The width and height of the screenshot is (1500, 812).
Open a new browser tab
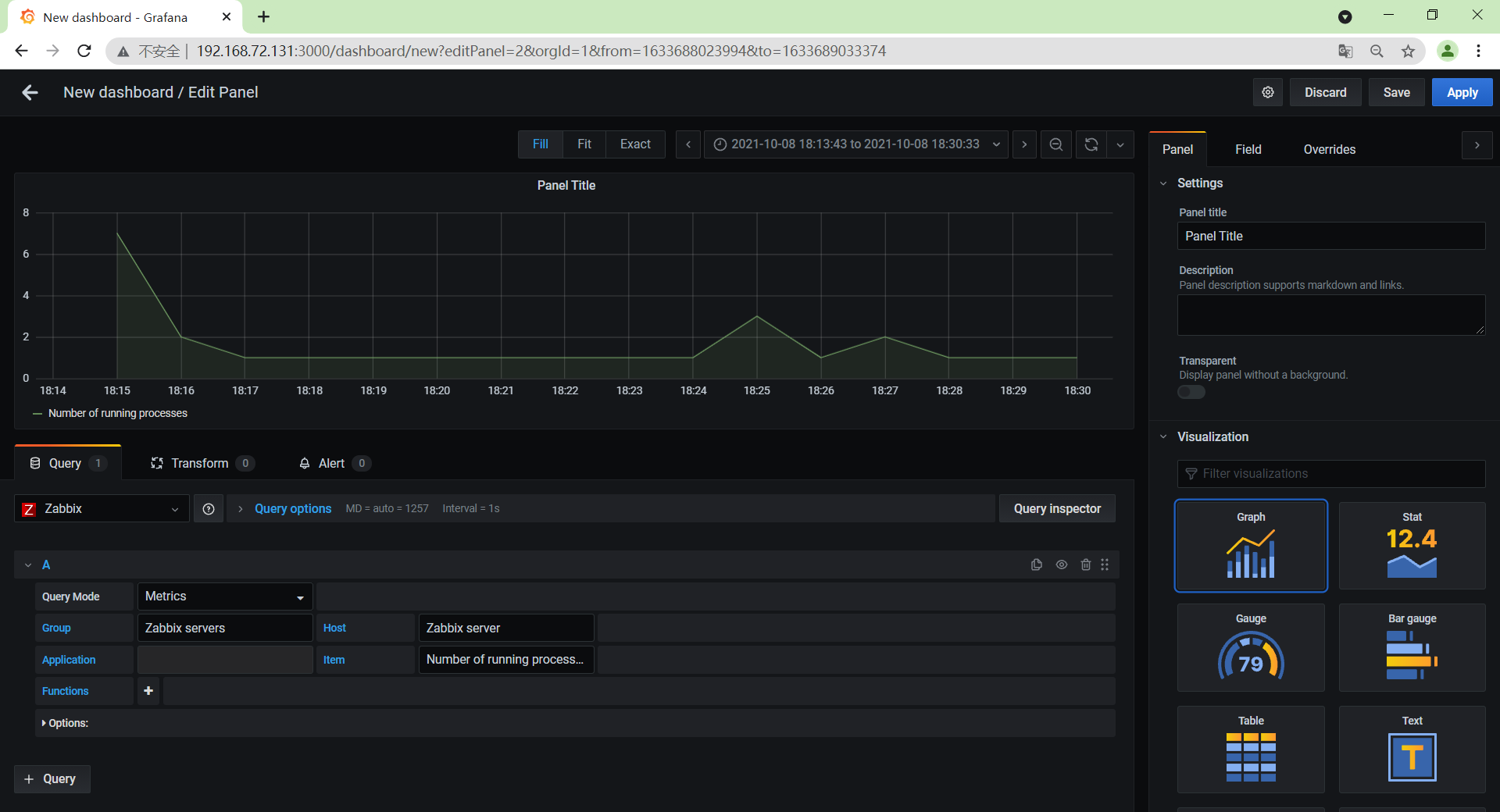[x=264, y=17]
